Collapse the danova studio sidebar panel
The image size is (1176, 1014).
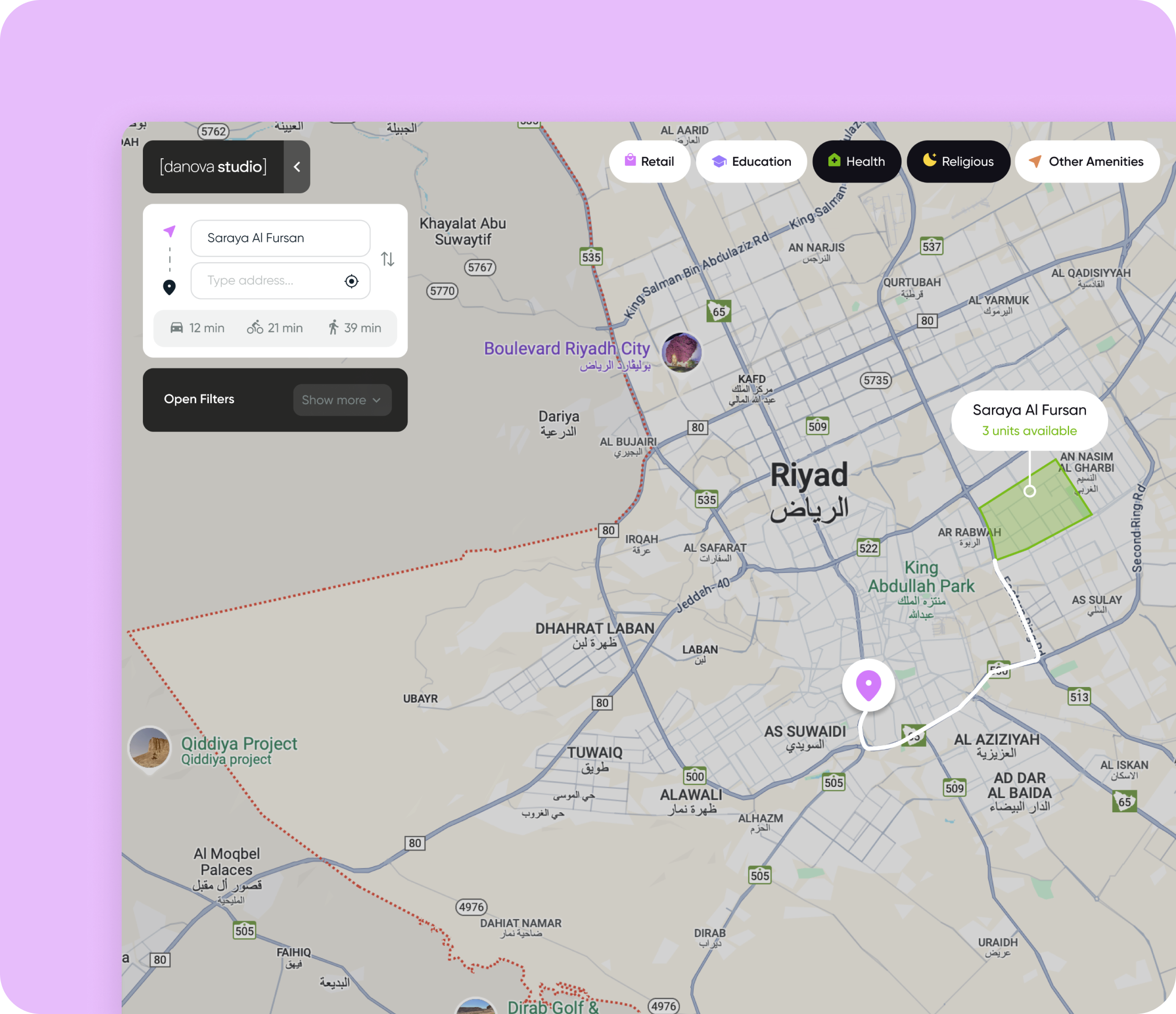pyautogui.click(x=297, y=166)
